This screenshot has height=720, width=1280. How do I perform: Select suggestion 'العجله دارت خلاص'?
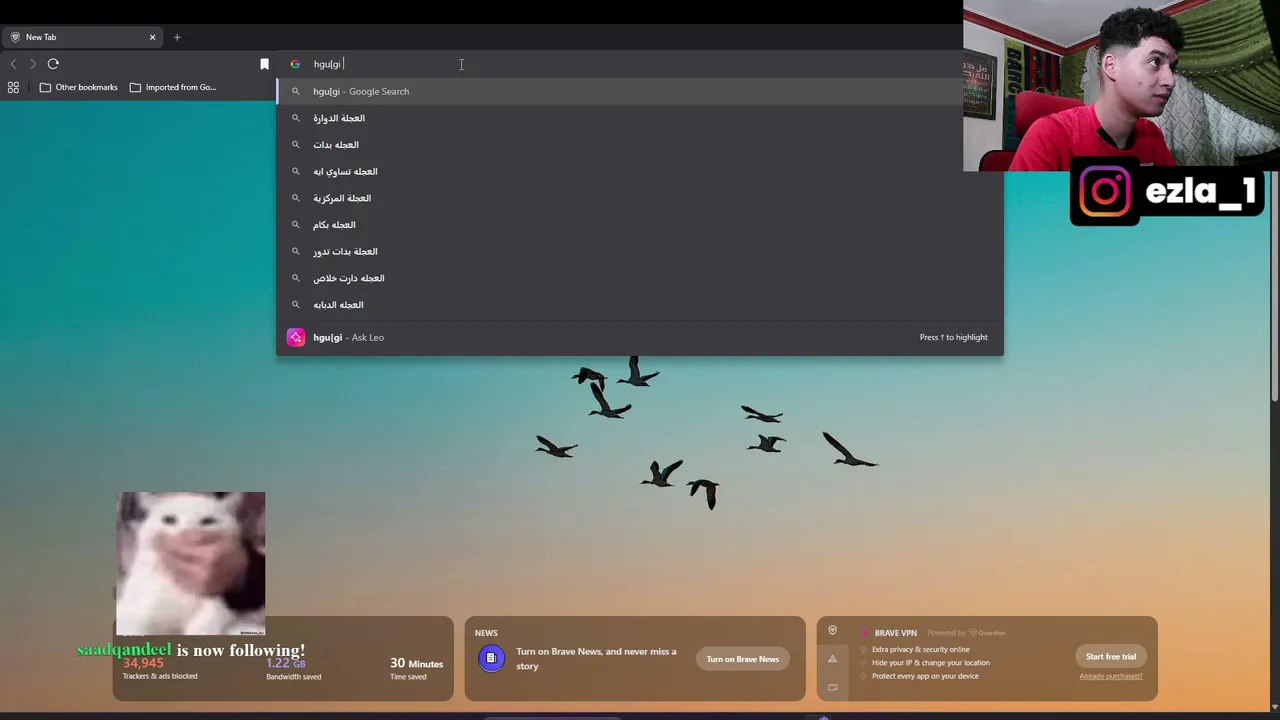640,278
